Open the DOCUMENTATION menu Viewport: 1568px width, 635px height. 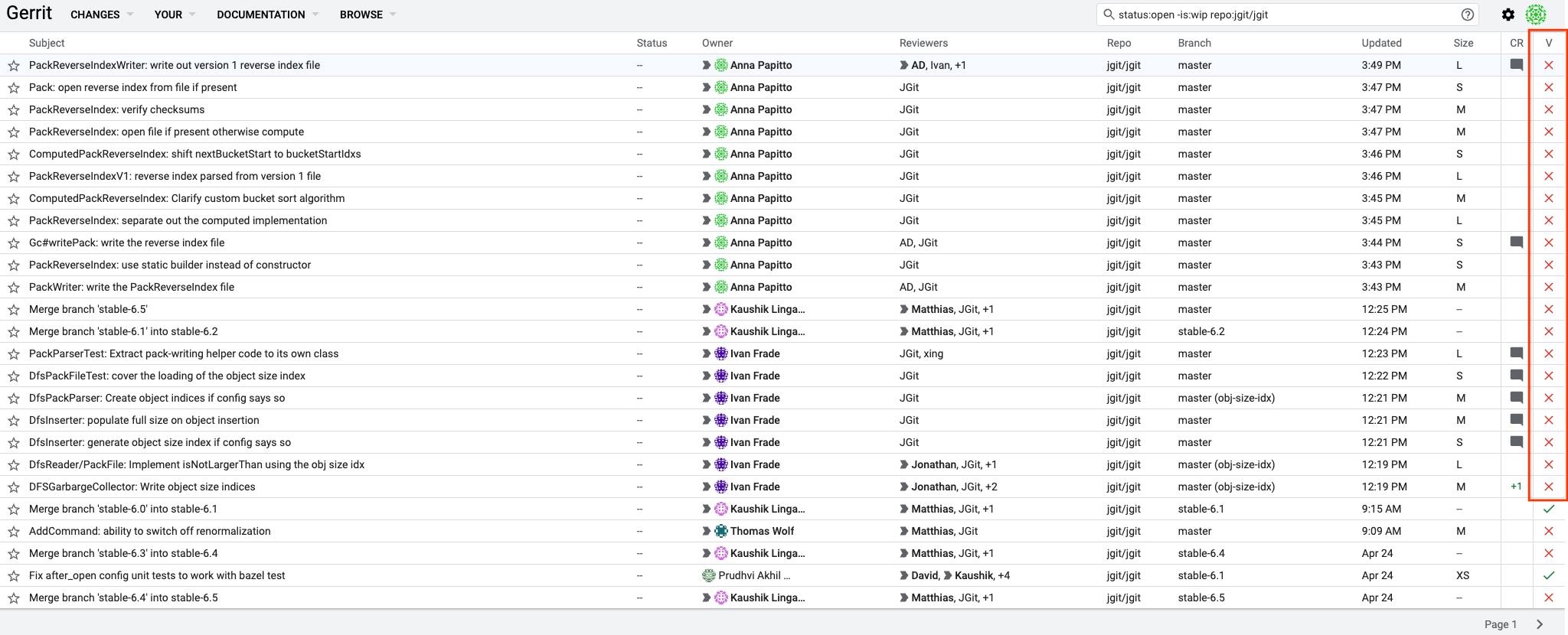point(267,15)
